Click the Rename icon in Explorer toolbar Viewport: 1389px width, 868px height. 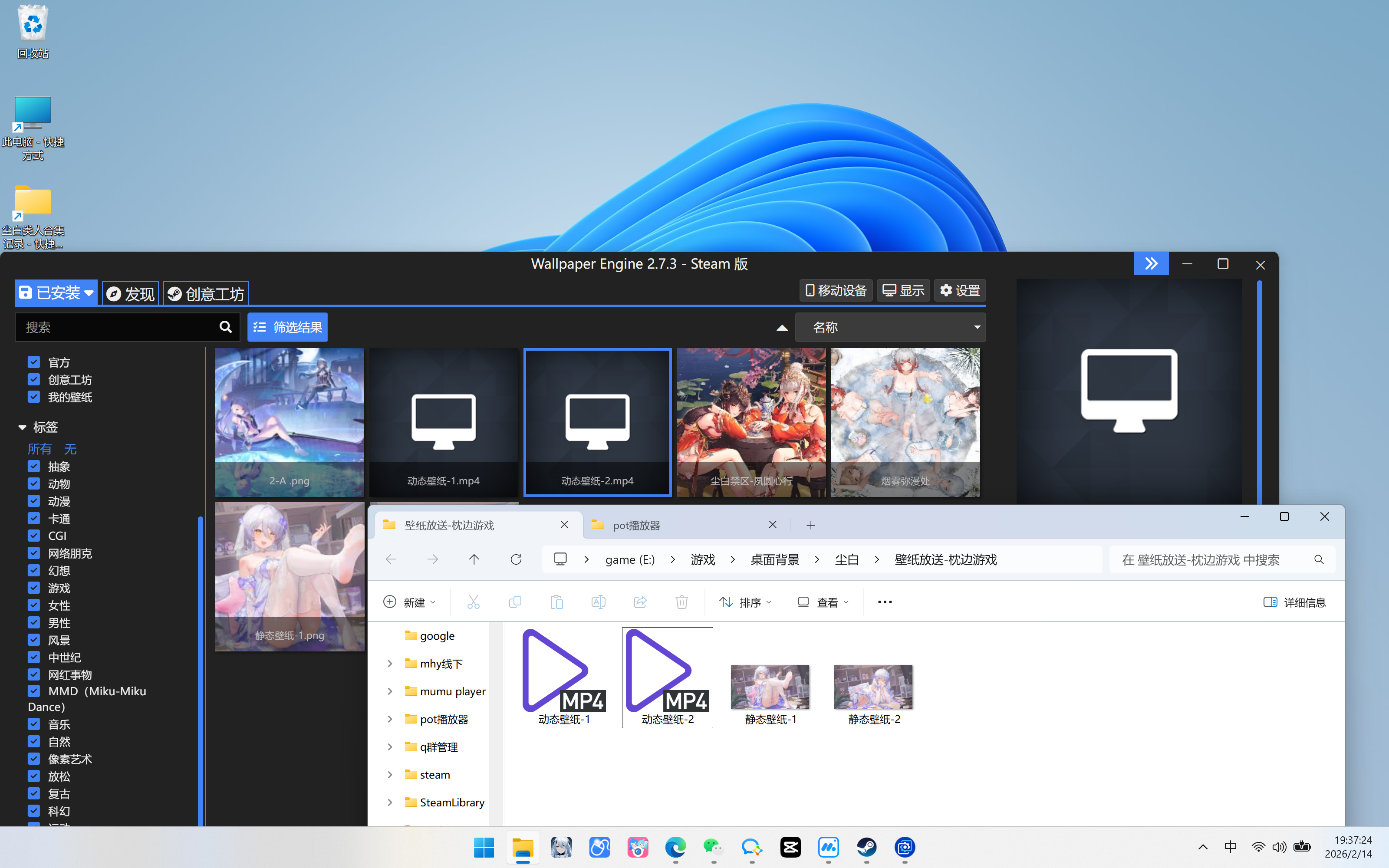point(598,602)
